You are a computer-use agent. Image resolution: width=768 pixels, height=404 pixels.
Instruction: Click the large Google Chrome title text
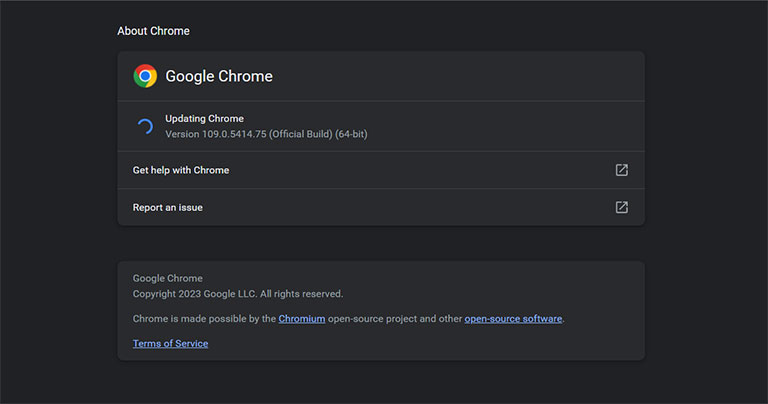pos(219,76)
